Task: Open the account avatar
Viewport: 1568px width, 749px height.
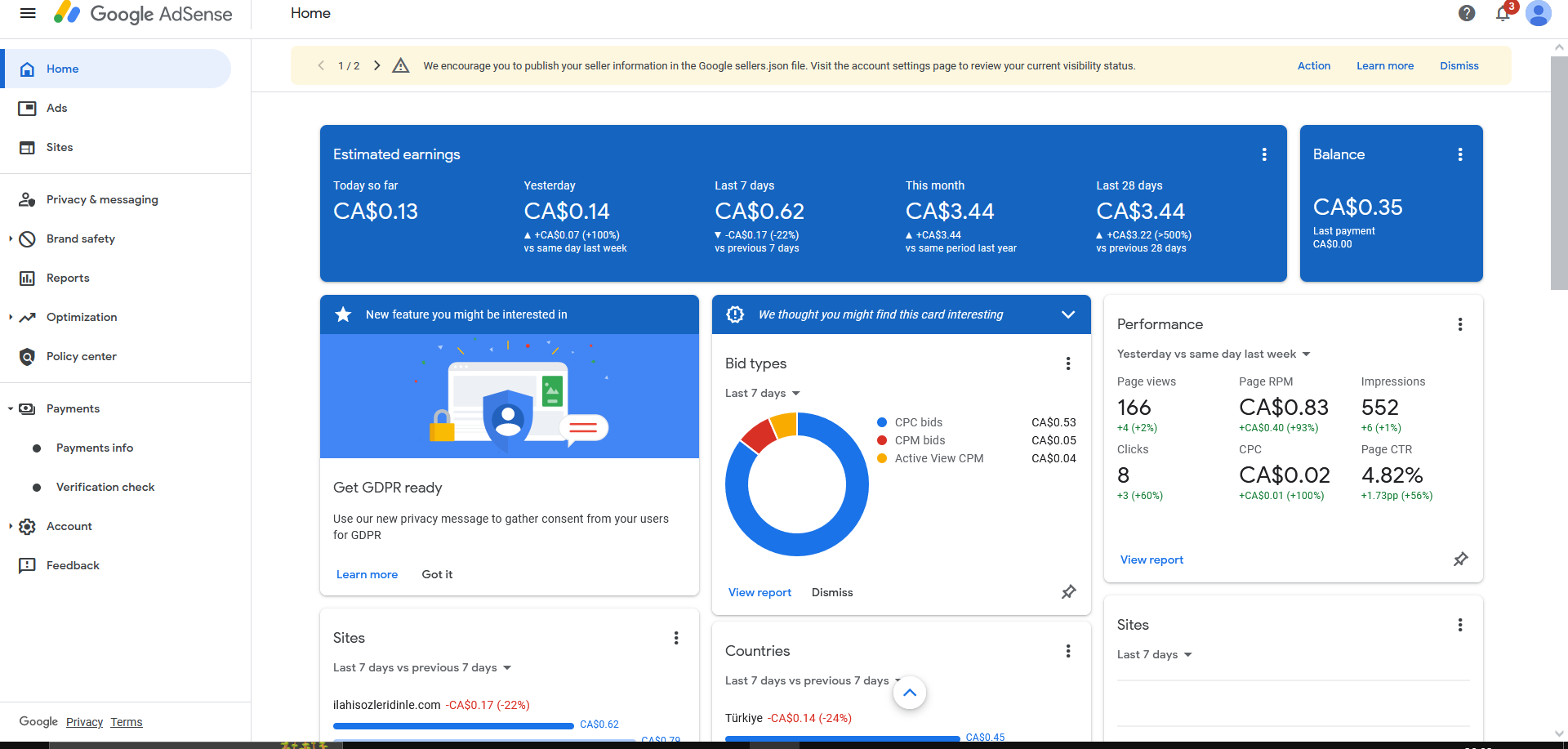Action: point(1539,13)
